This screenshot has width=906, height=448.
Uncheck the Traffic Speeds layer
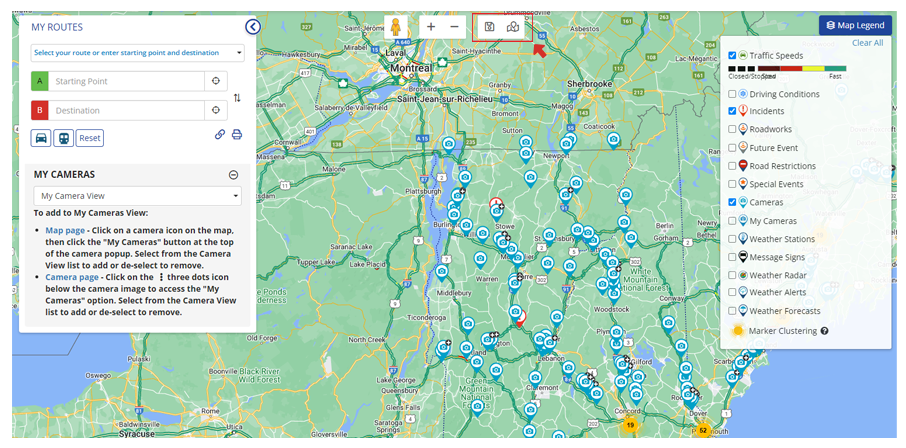pos(733,56)
